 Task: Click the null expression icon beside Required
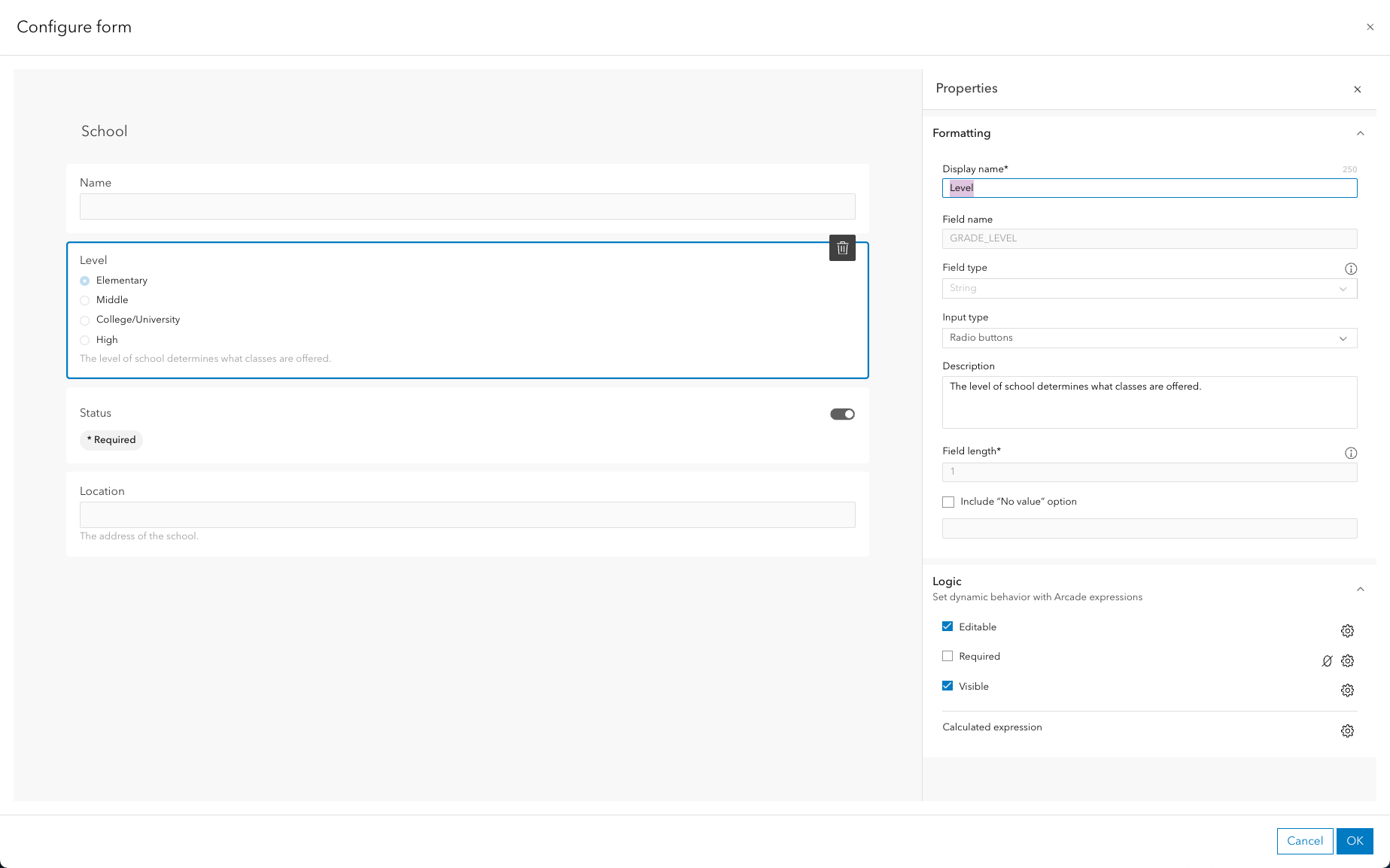(x=1327, y=661)
